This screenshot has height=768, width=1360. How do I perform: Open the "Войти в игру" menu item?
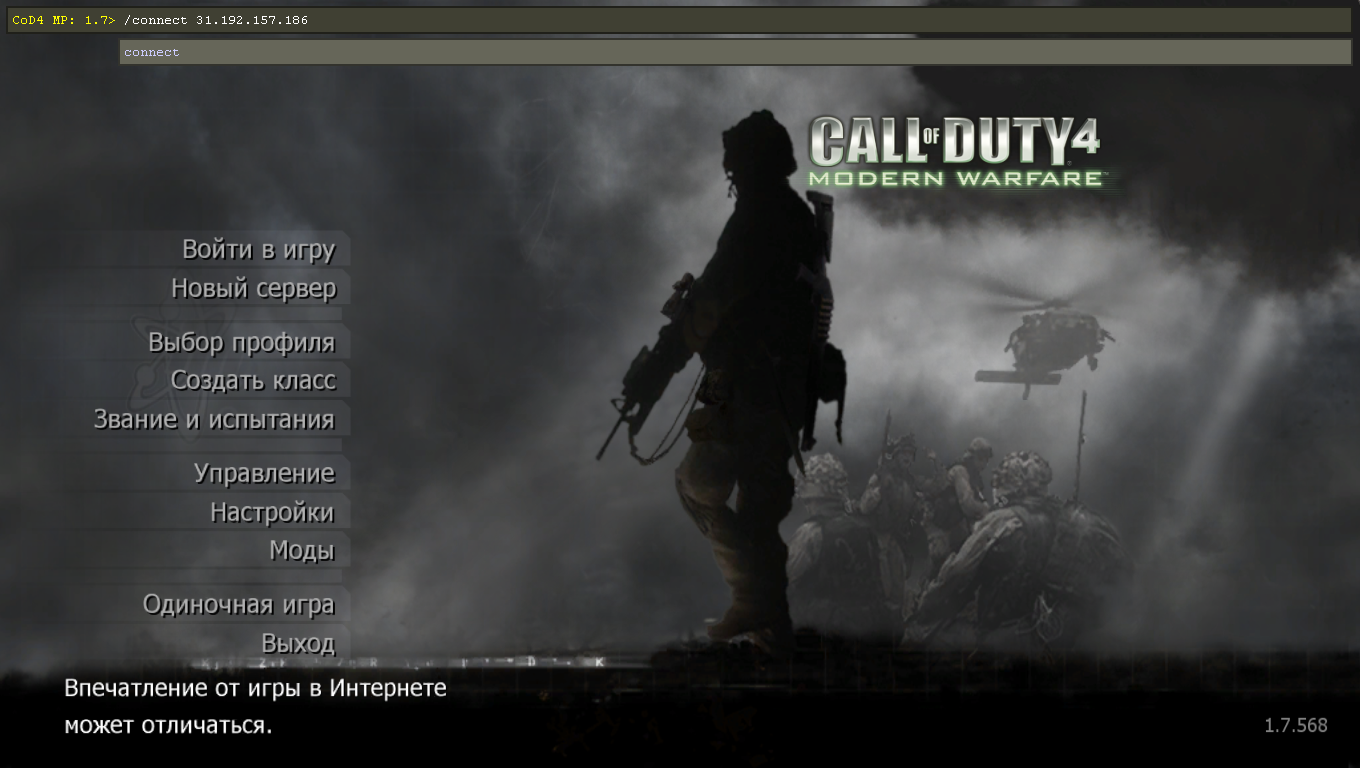tap(258, 249)
